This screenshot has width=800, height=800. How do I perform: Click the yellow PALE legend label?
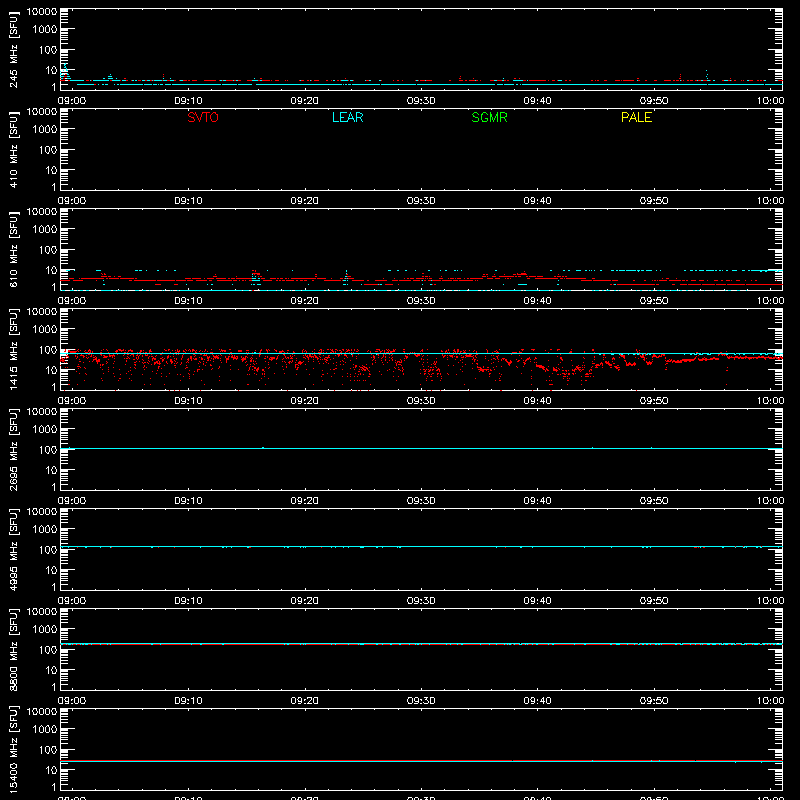(x=636, y=117)
